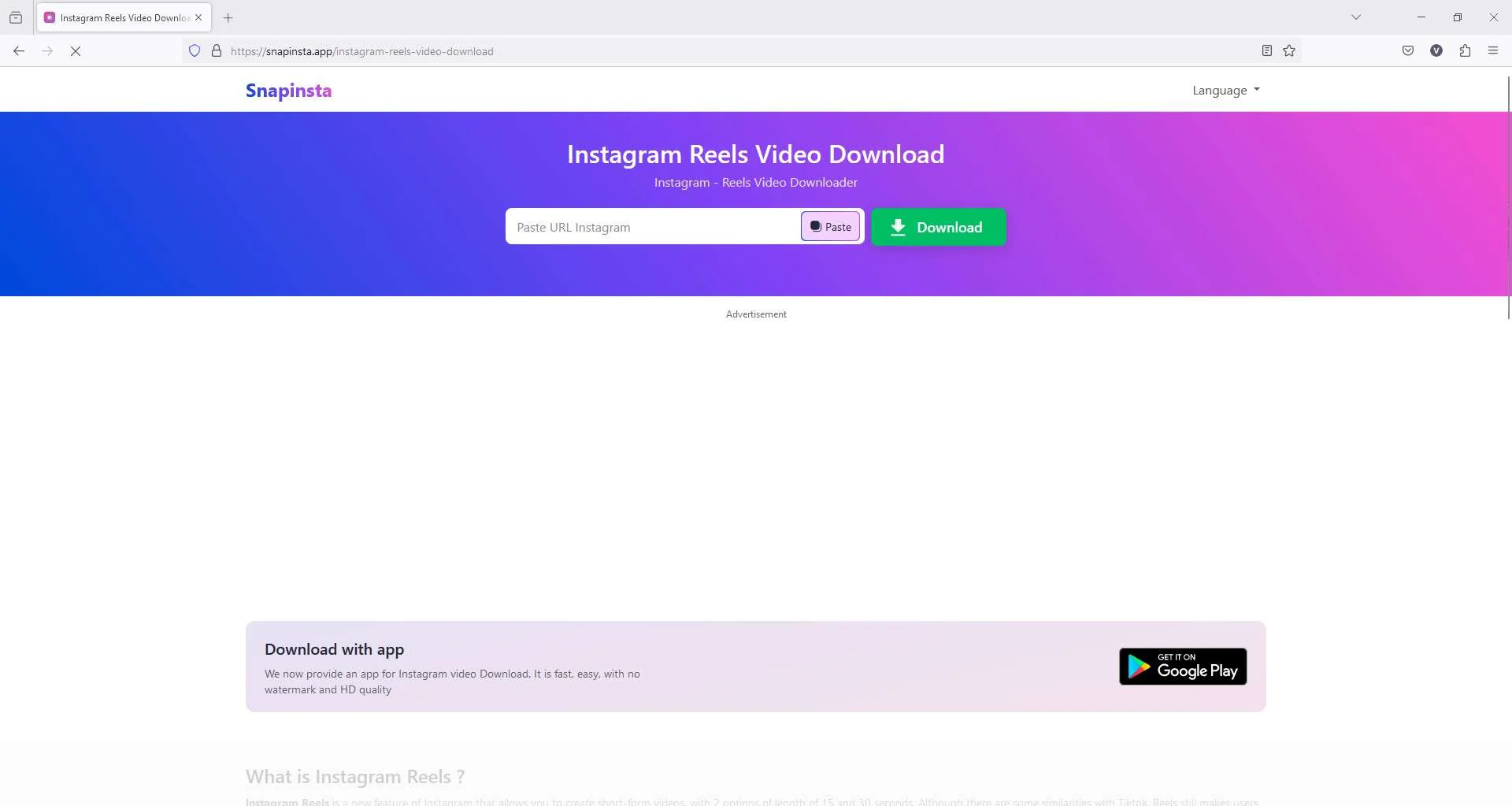Bookmark this page with the star
Screen dimensions: 1512x806
click(x=1289, y=51)
